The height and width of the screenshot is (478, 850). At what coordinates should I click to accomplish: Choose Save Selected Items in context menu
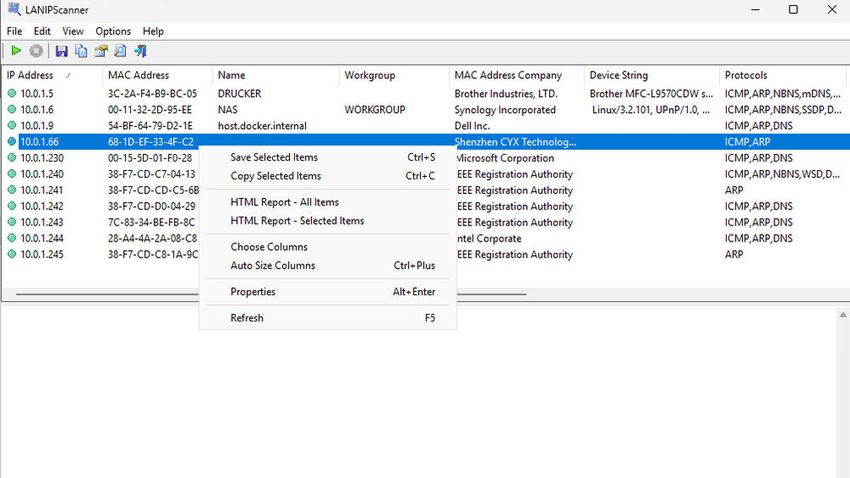[328, 157]
